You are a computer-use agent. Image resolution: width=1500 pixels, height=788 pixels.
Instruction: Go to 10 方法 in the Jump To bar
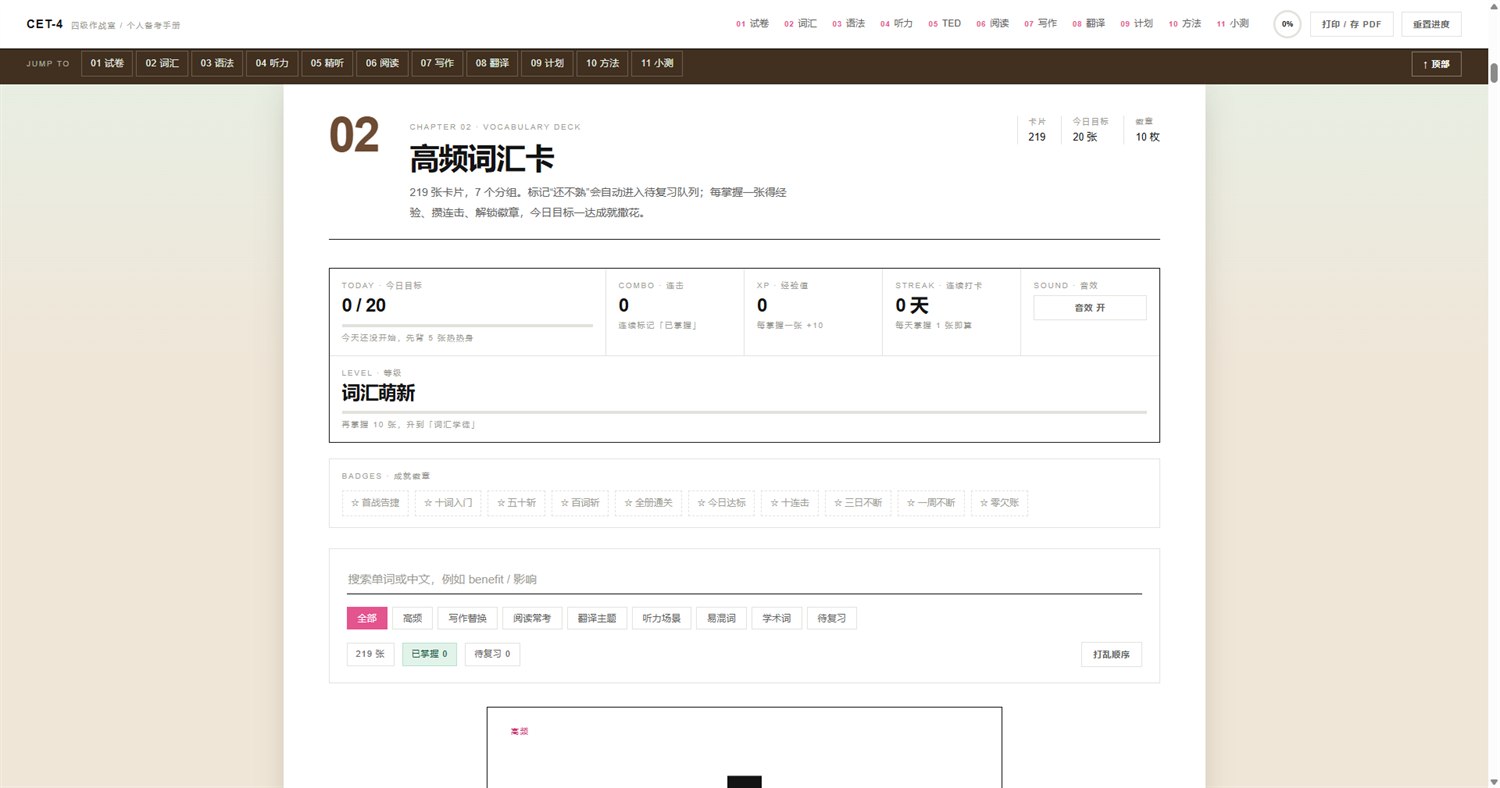[x=602, y=64]
